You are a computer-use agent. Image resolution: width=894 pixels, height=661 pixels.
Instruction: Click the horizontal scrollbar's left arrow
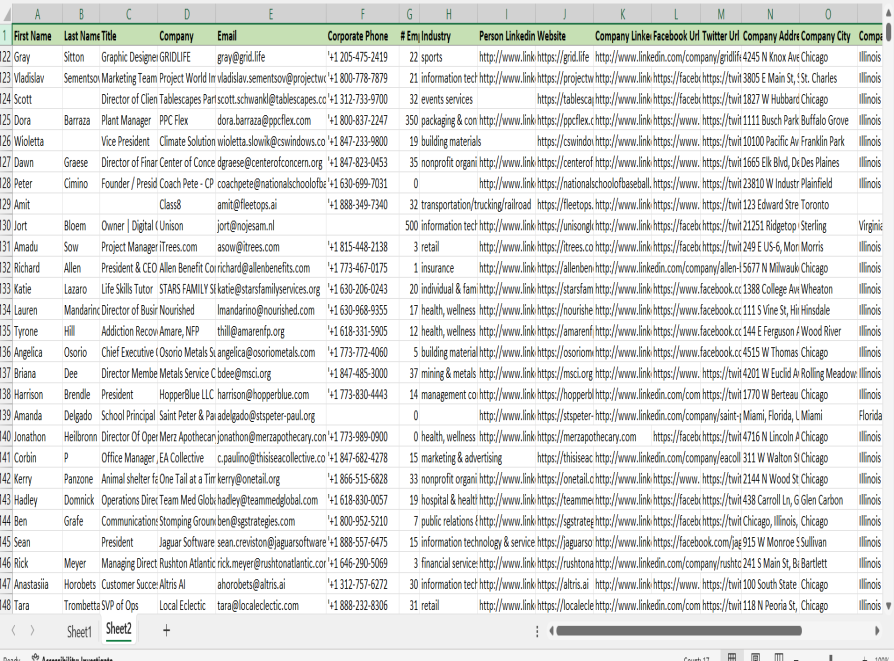click(x=551, y=631)
